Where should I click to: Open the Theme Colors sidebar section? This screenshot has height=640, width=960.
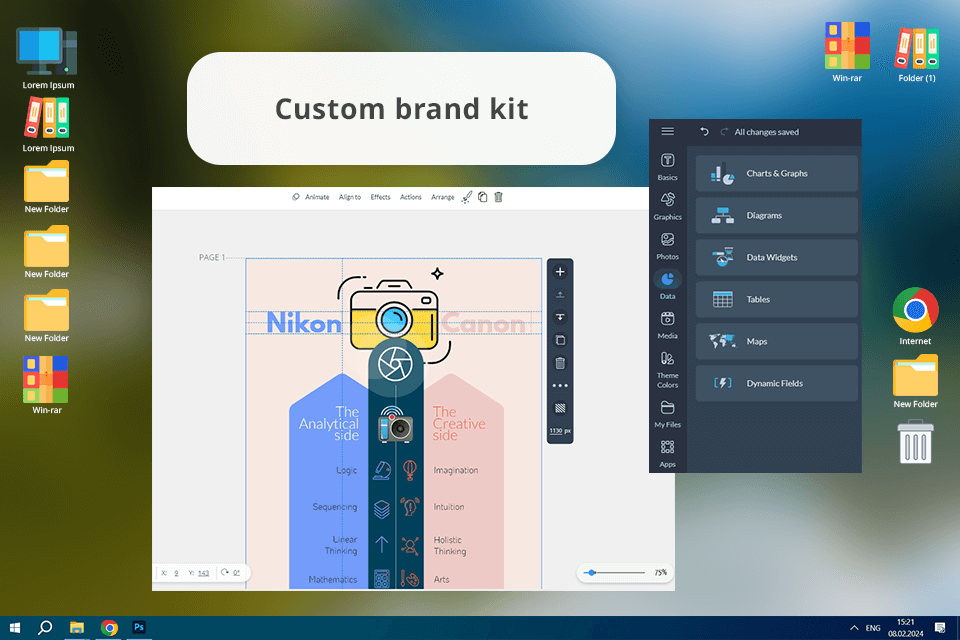(x=667, y=370)
